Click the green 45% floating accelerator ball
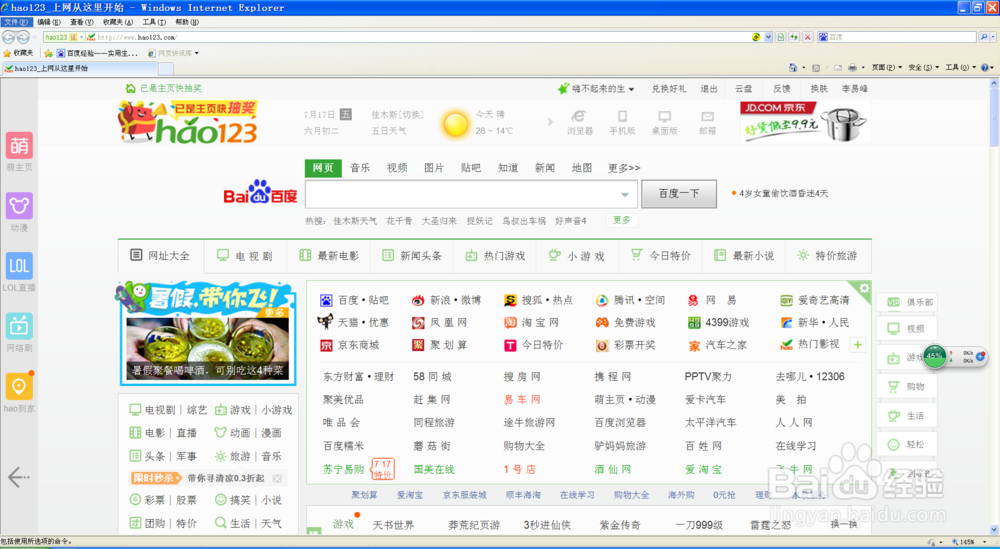Screen dimensions: 1000x549 pyautogui.click(x=935, y=356)
